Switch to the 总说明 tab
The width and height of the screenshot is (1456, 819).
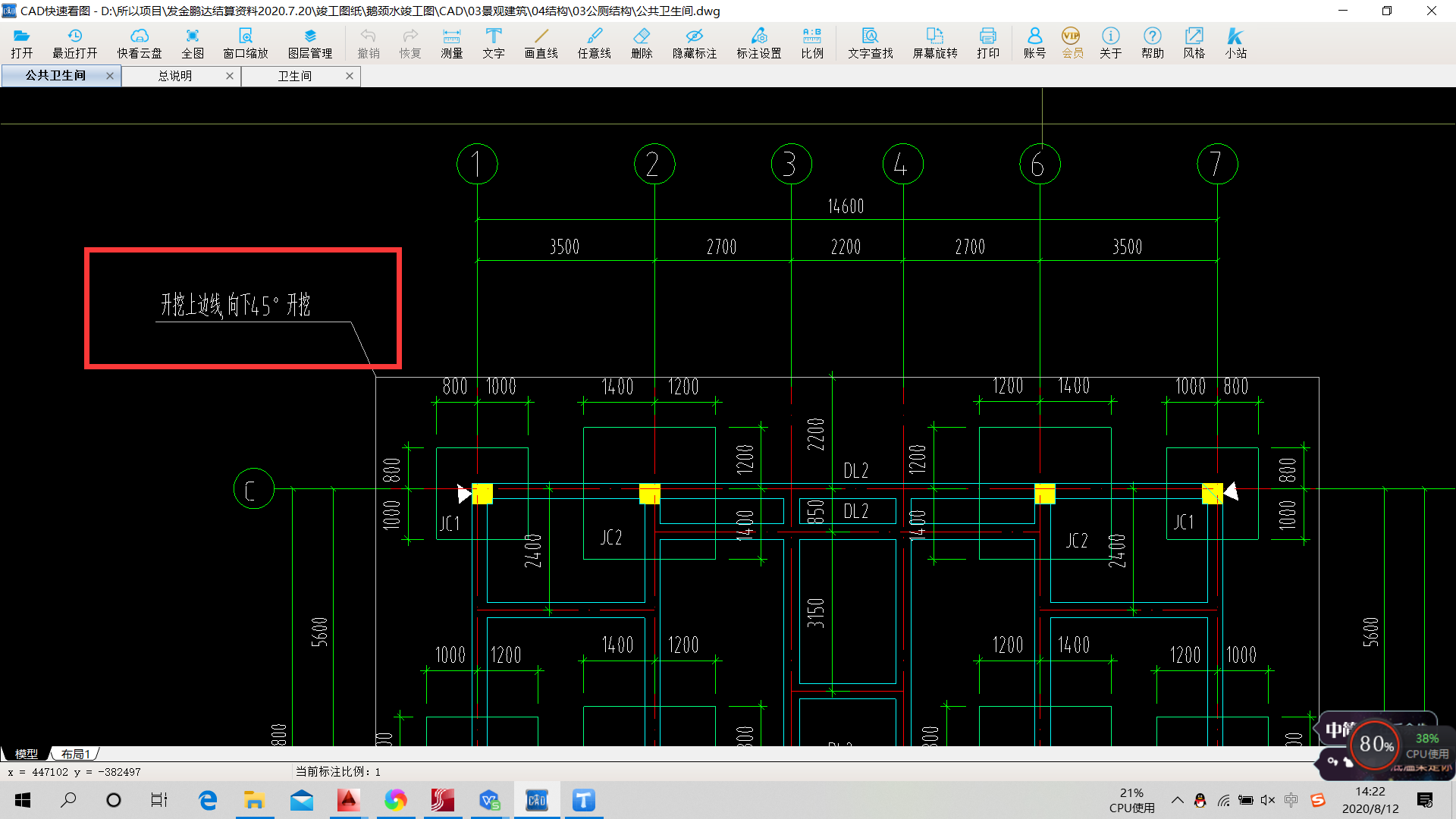coord(175,76)
